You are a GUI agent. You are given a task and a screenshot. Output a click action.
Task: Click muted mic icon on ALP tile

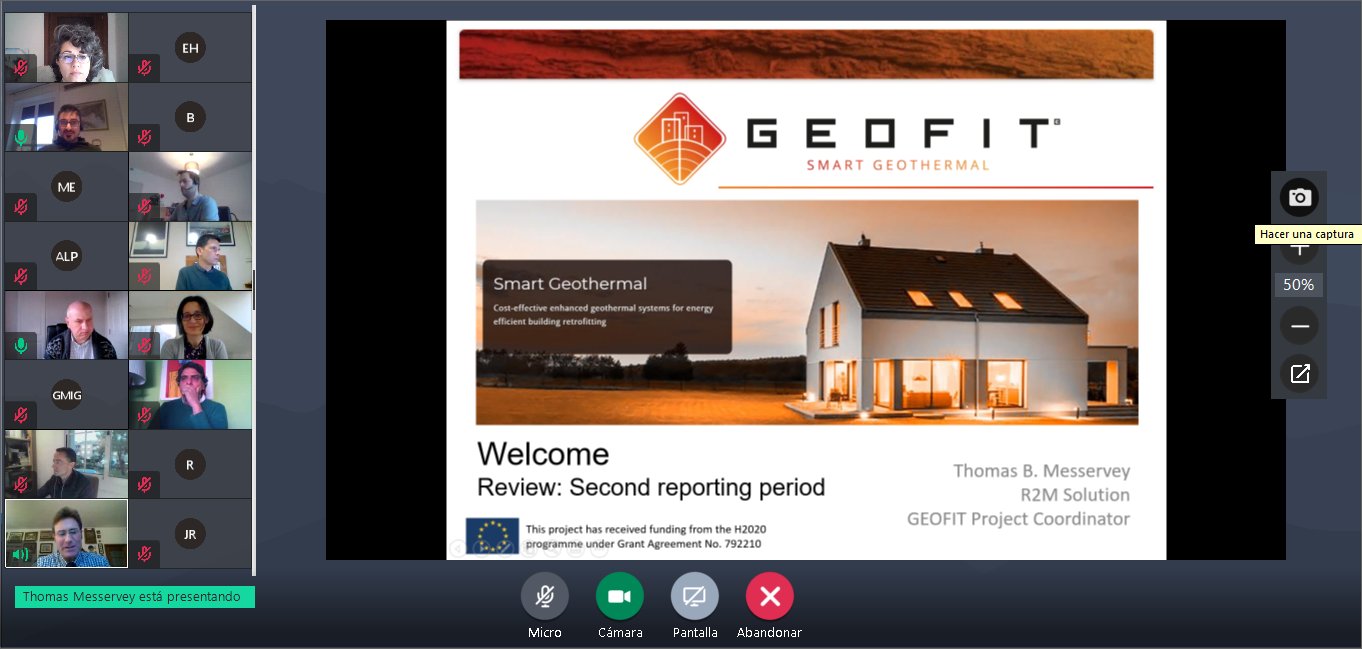(x=21, y=276)
